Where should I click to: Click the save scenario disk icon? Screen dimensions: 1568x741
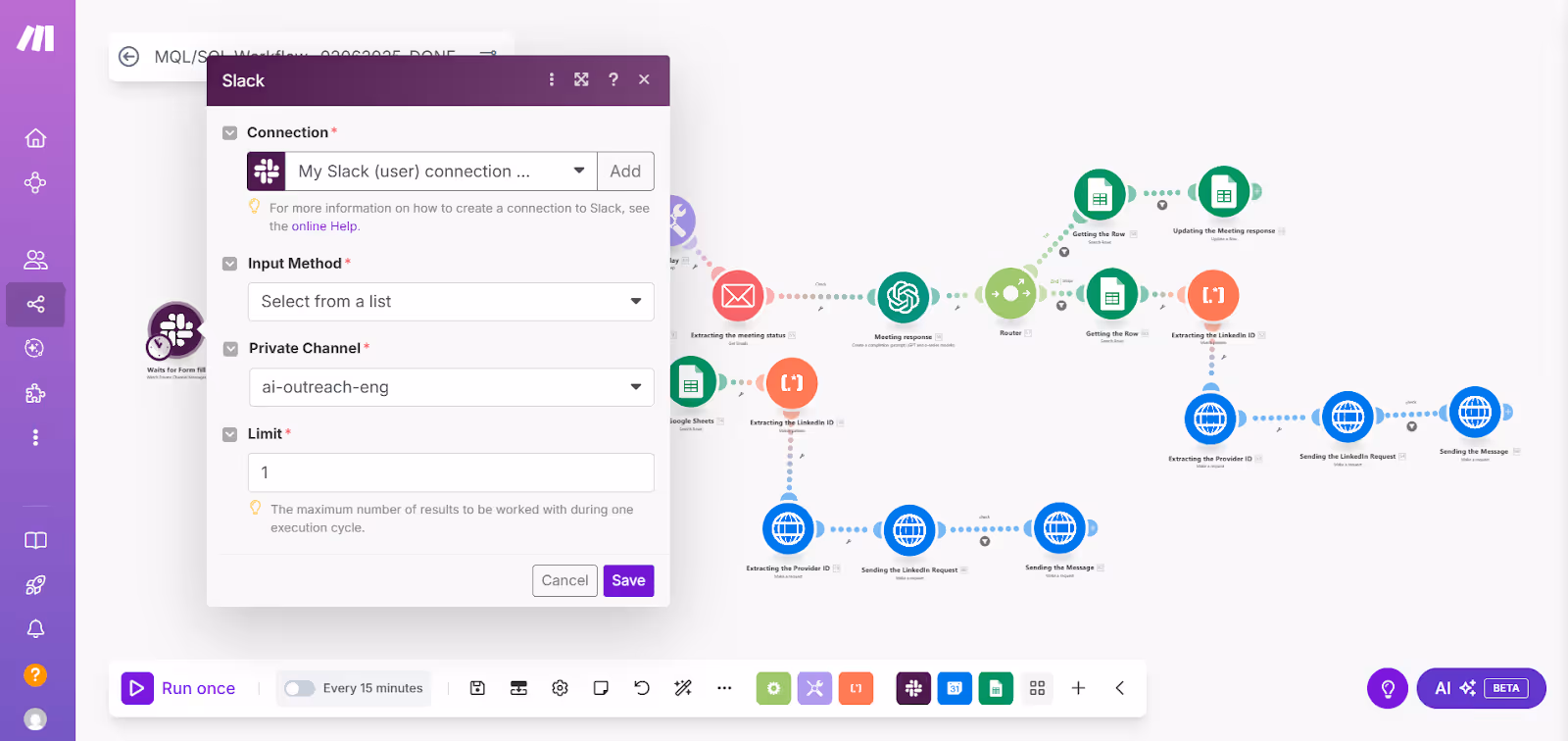(x=477, y=688)
